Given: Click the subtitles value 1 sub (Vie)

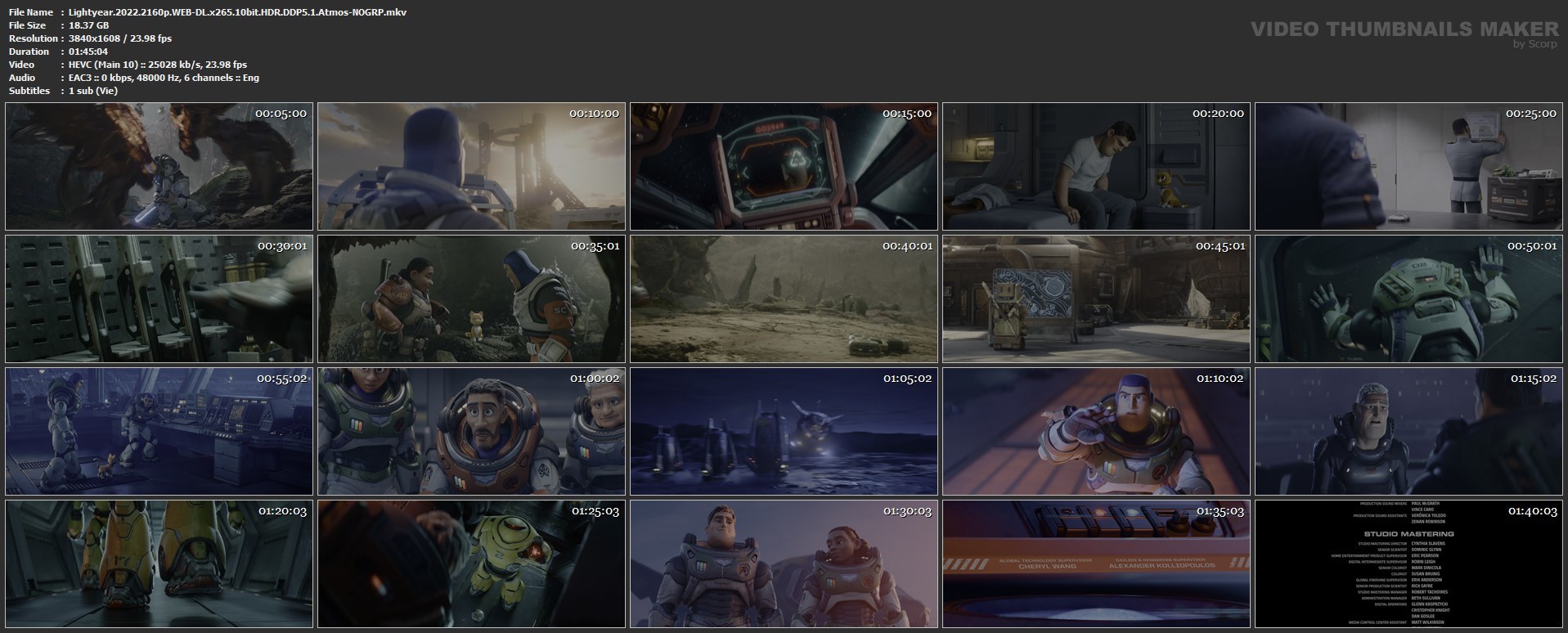Looking at the screenshot, I should (x=93, y=91).
